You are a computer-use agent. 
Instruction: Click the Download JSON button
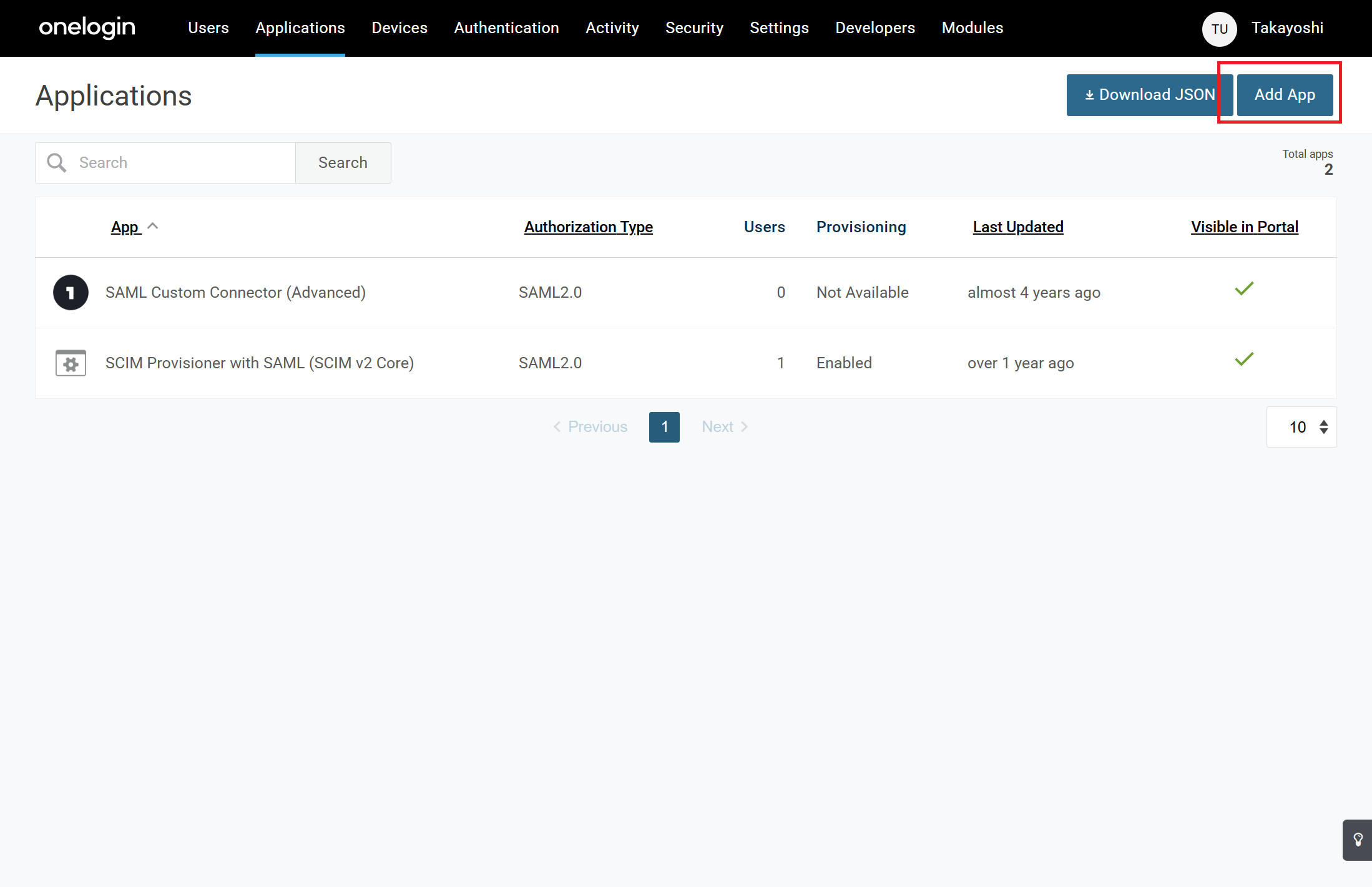click(x=1149, y=95)
